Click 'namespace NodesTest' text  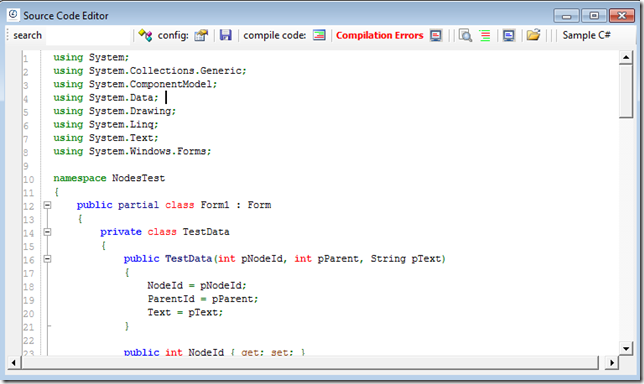[x=109, y=178]
